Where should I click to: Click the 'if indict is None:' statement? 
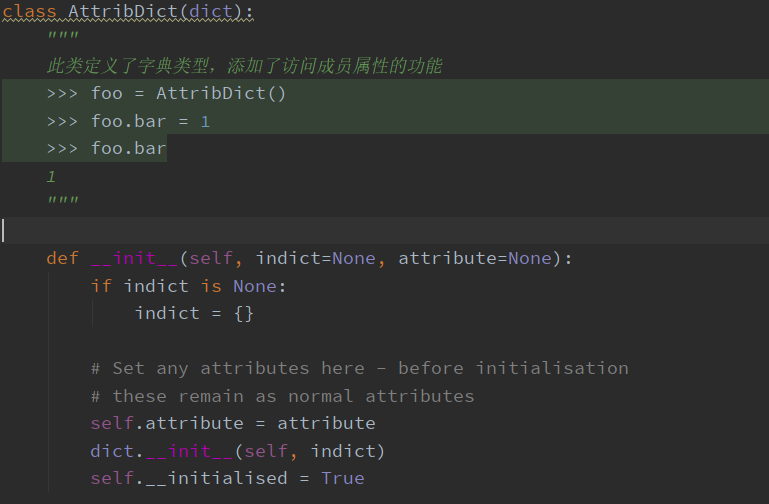(188, 286)
